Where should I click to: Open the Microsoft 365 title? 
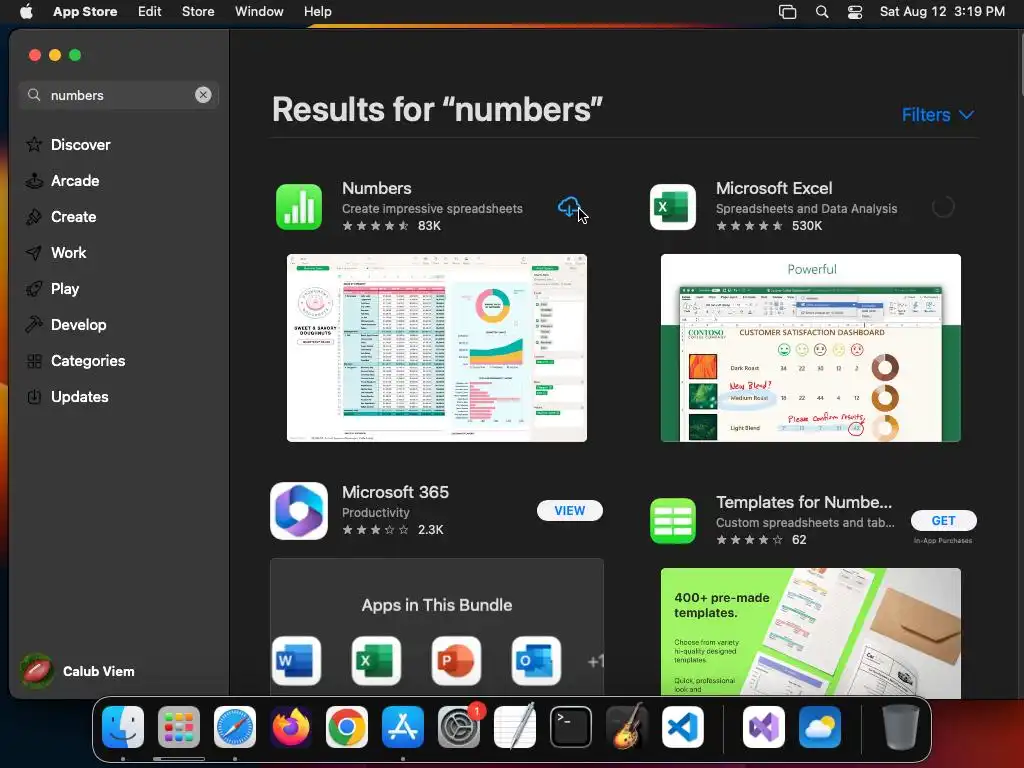click(395, 492)
